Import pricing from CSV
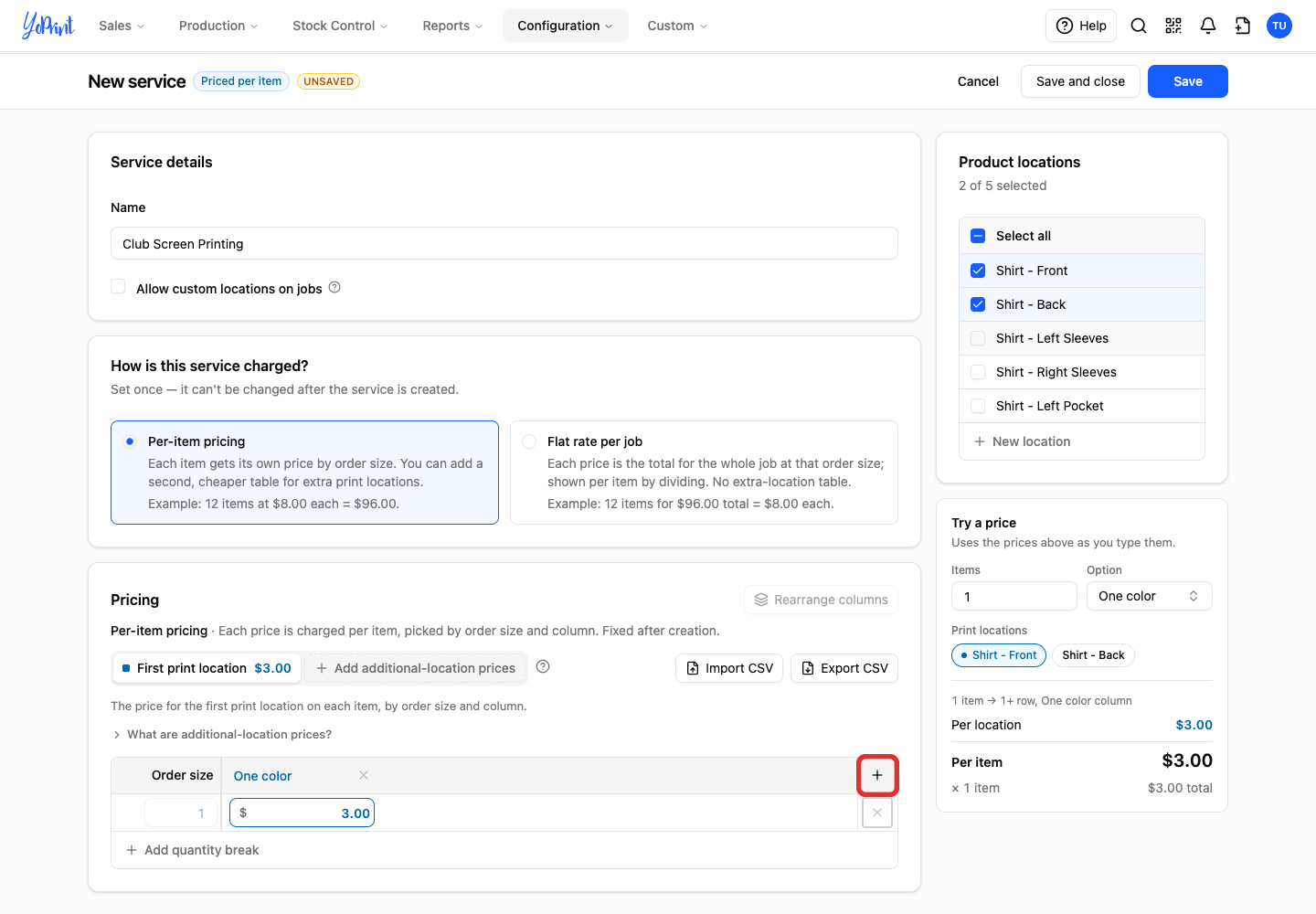The width and height of the screenshot is (1316, 914). click(729, 668)
